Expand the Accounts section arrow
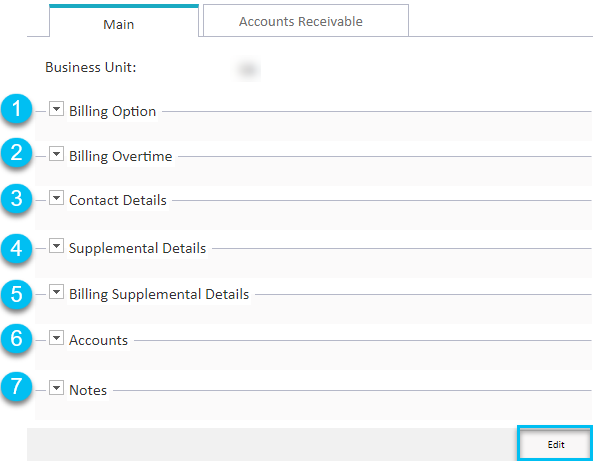 pyautogui.click(x=56, y=338)
